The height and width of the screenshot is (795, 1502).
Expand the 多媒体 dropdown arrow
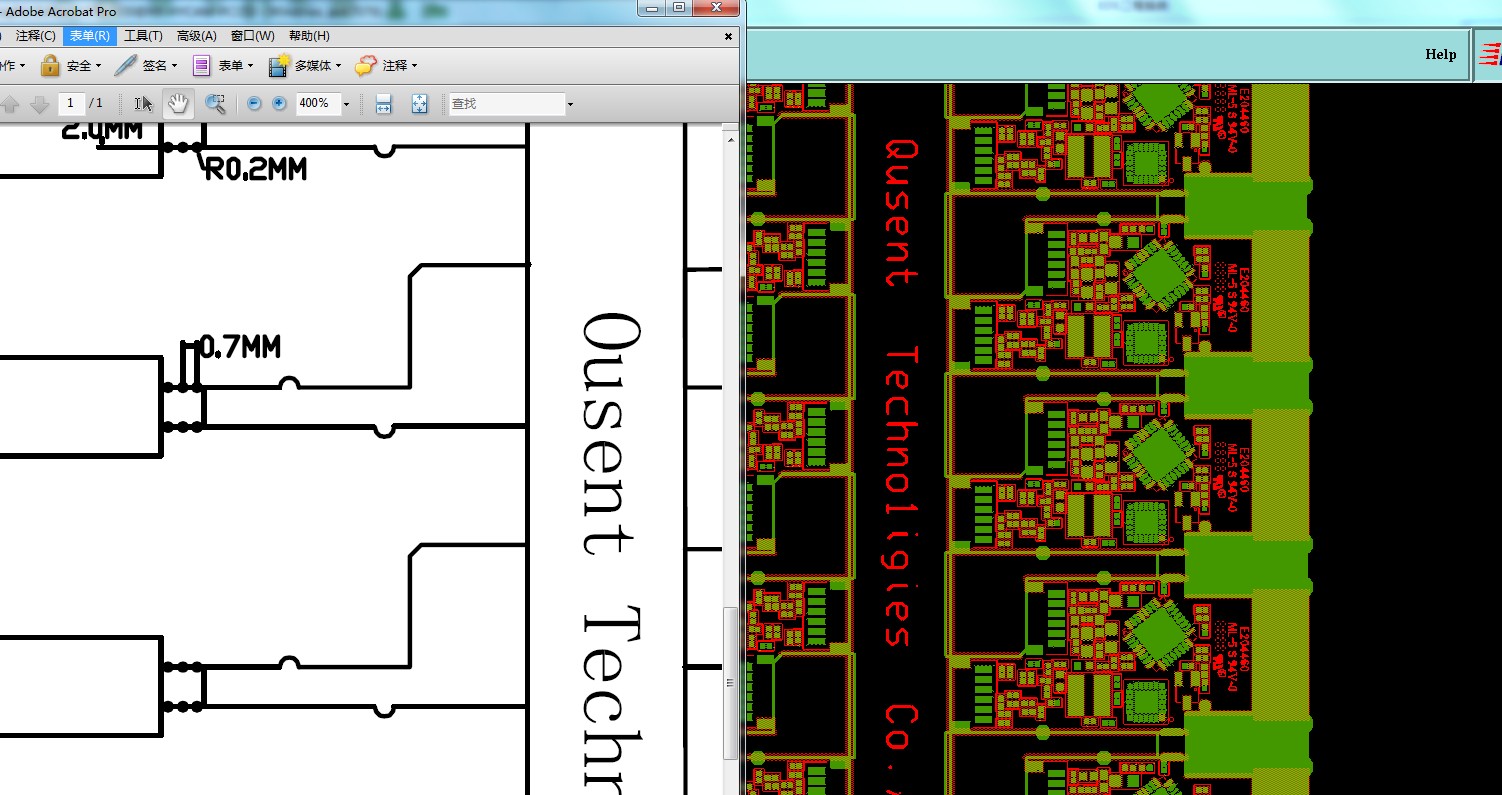338,66
